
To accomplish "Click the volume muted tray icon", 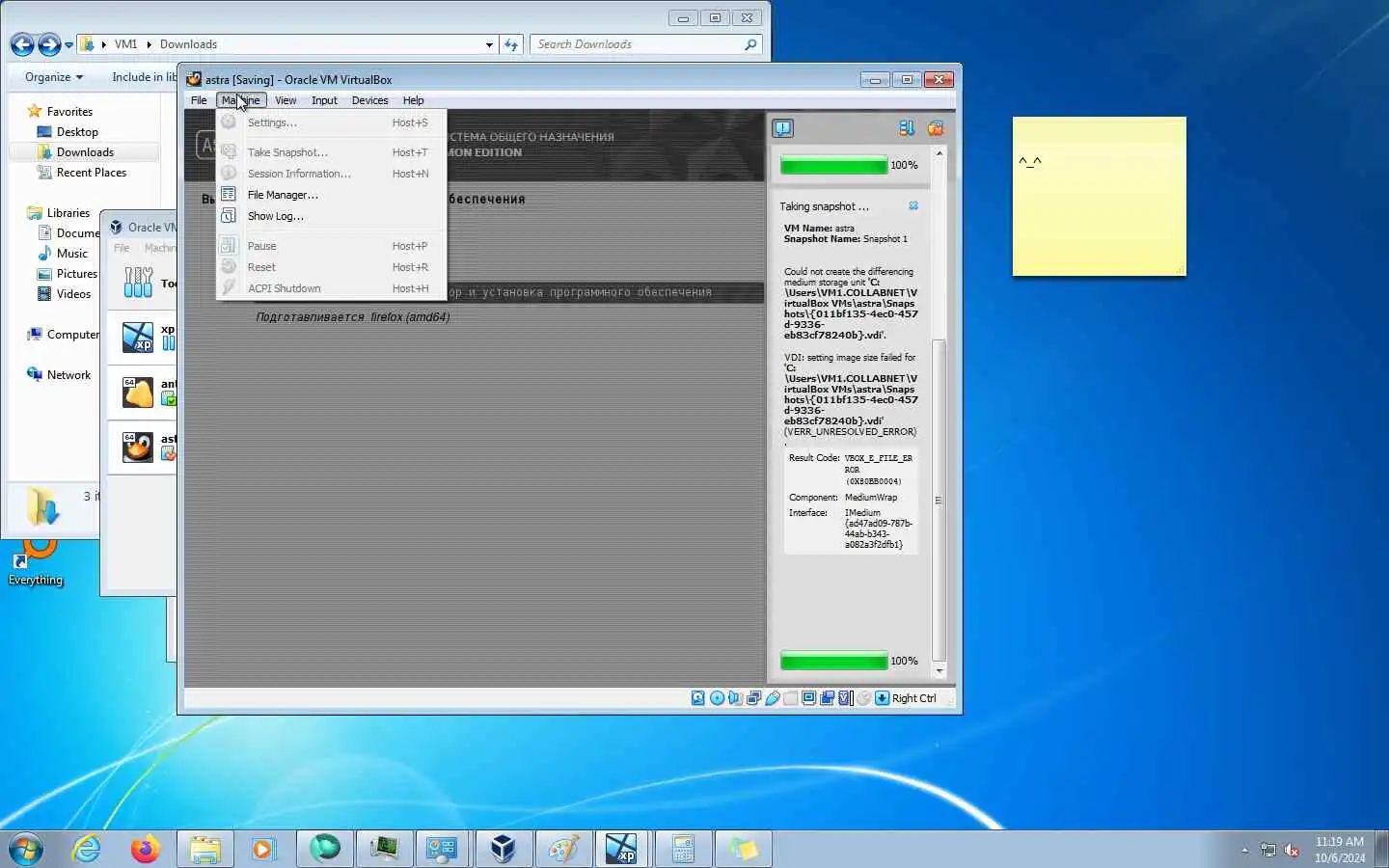I will coord(1292,850).
